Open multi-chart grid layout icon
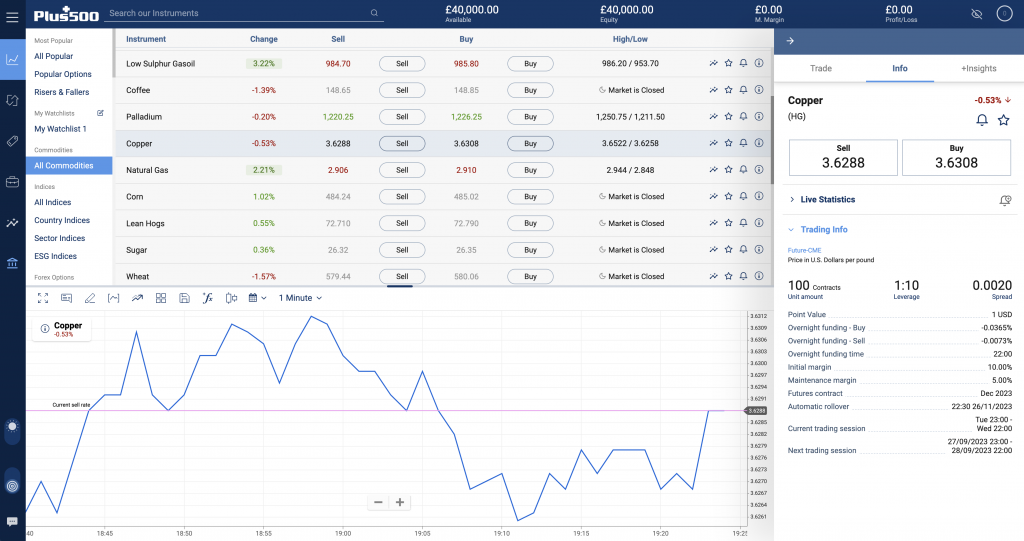Image resolution: width=1024 pixels, height=541 pixels. pyautogui.click(x=161, y=298)
